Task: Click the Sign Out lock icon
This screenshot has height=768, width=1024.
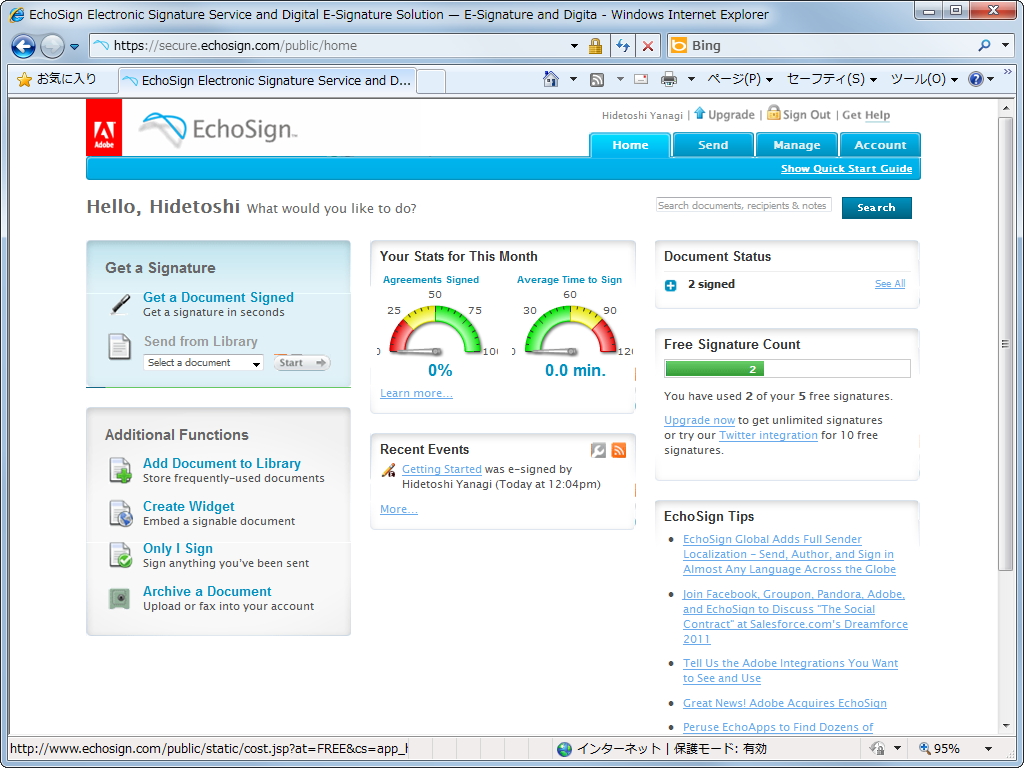Action: pos(773,112)
